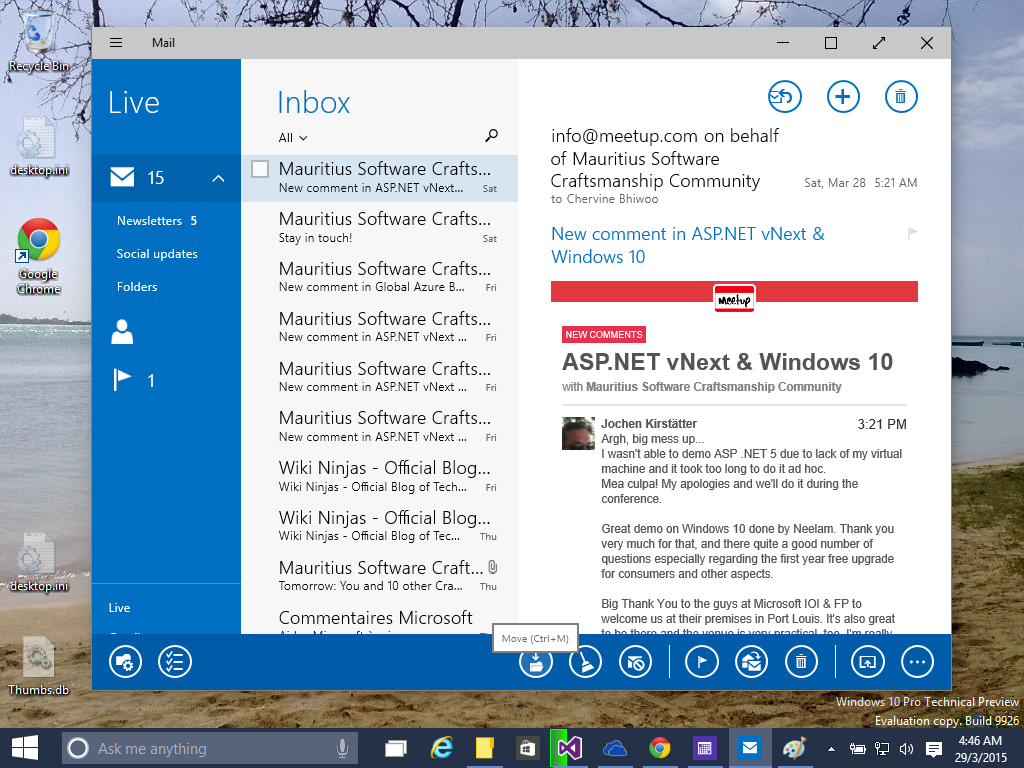The image size is (1024, 768).
Task: Tick the checkbox on the first Mauritius message
Action: (260, 169)
